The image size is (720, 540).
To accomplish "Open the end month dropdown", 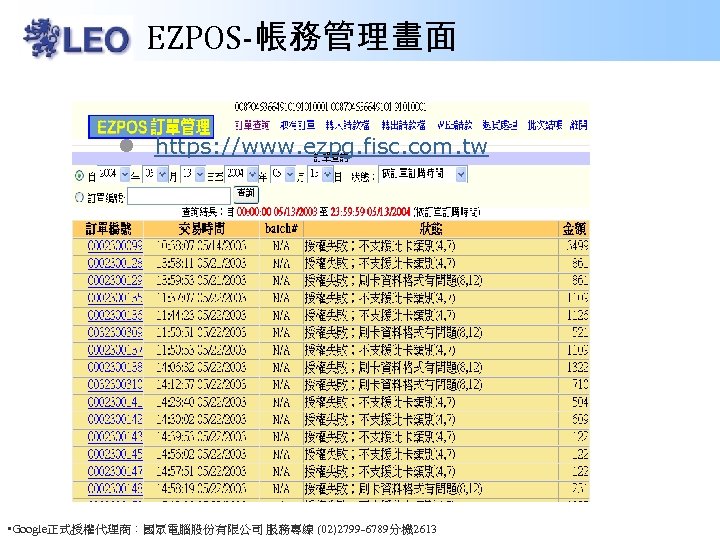I will [290, 174].
